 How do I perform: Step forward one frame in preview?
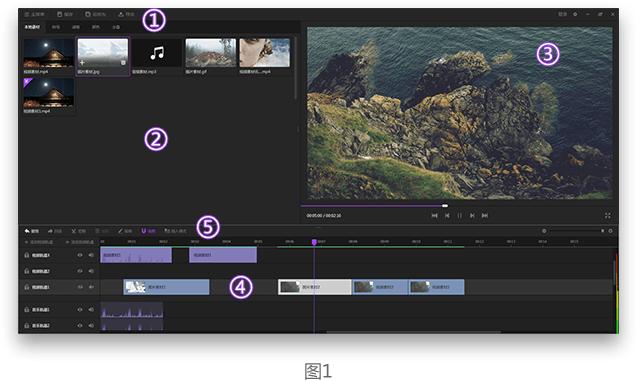[x=472, y=215]
